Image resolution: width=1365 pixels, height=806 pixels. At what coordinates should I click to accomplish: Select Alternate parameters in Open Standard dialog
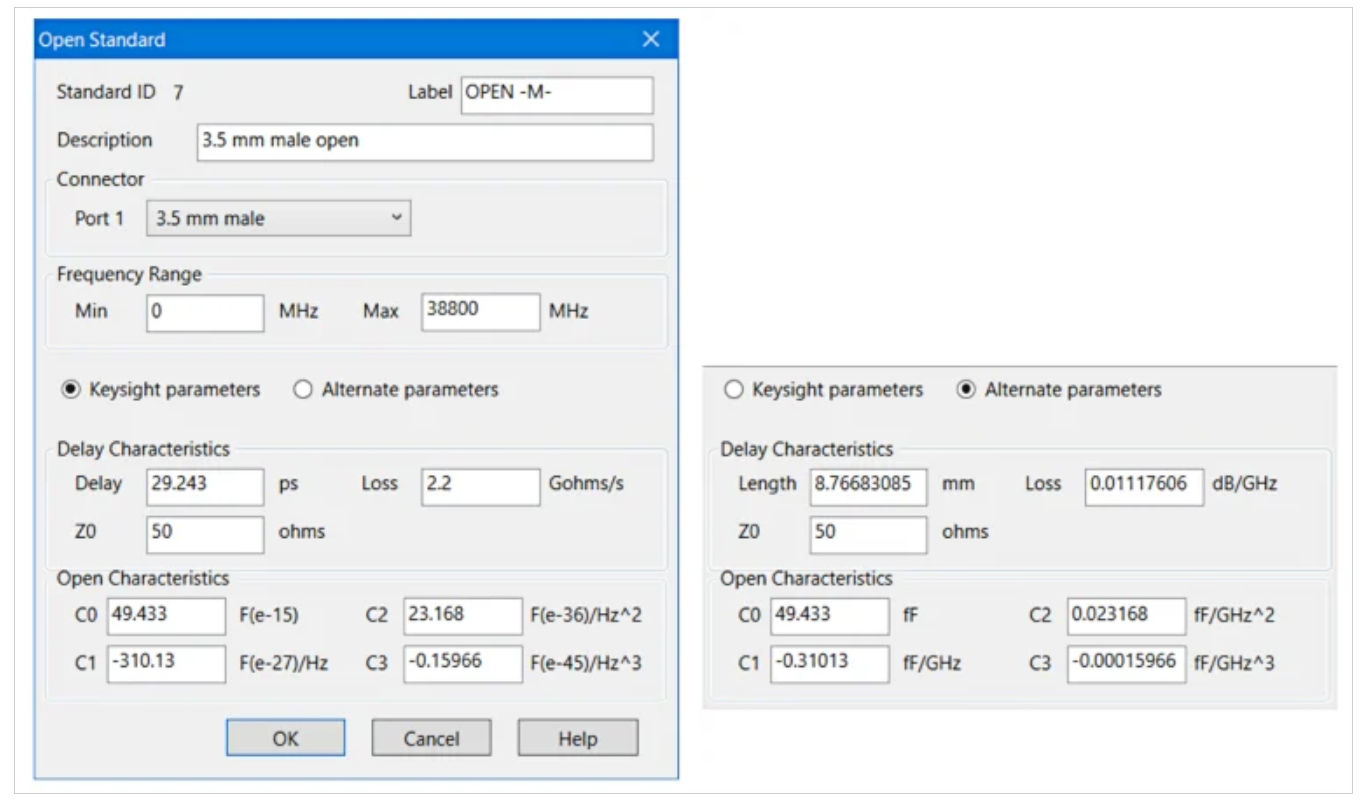click(x=396, y=390)
